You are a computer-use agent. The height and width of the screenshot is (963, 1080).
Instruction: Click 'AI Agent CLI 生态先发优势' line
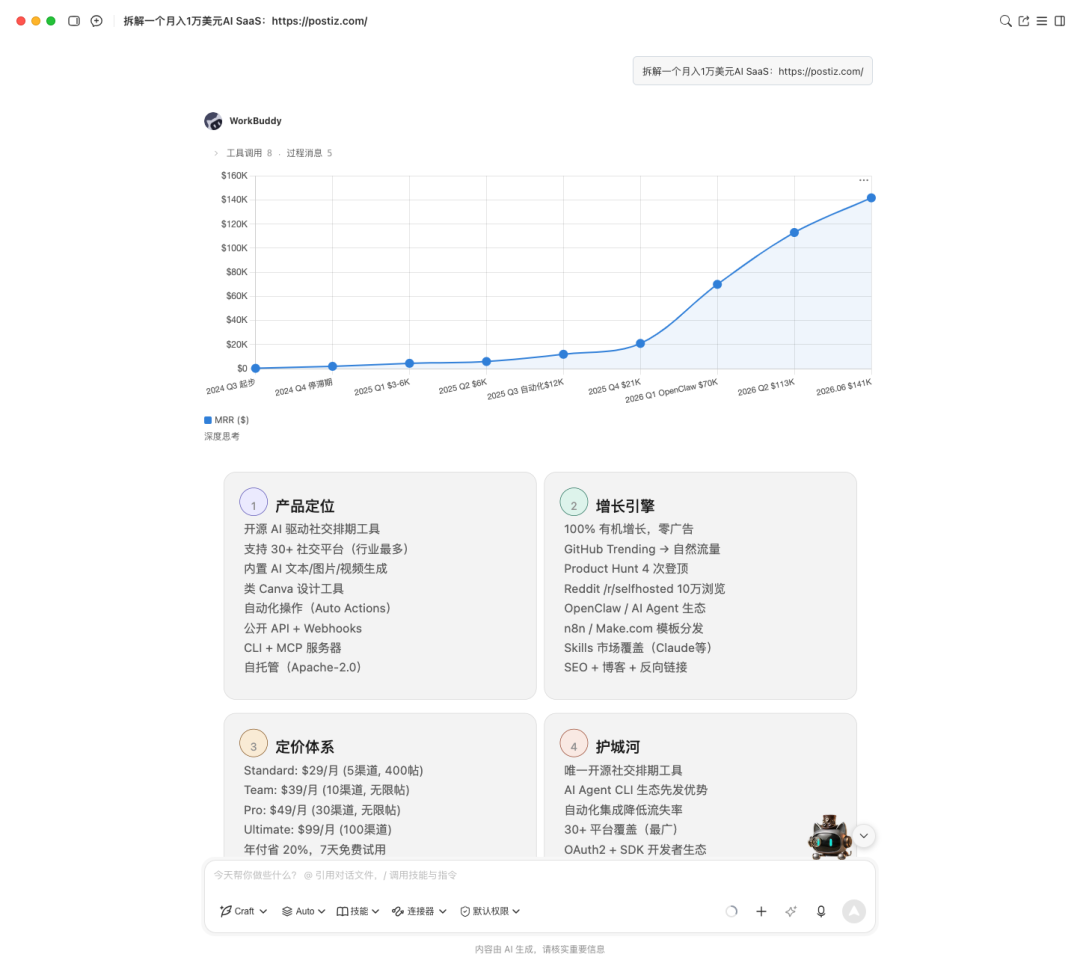(636, 790)
